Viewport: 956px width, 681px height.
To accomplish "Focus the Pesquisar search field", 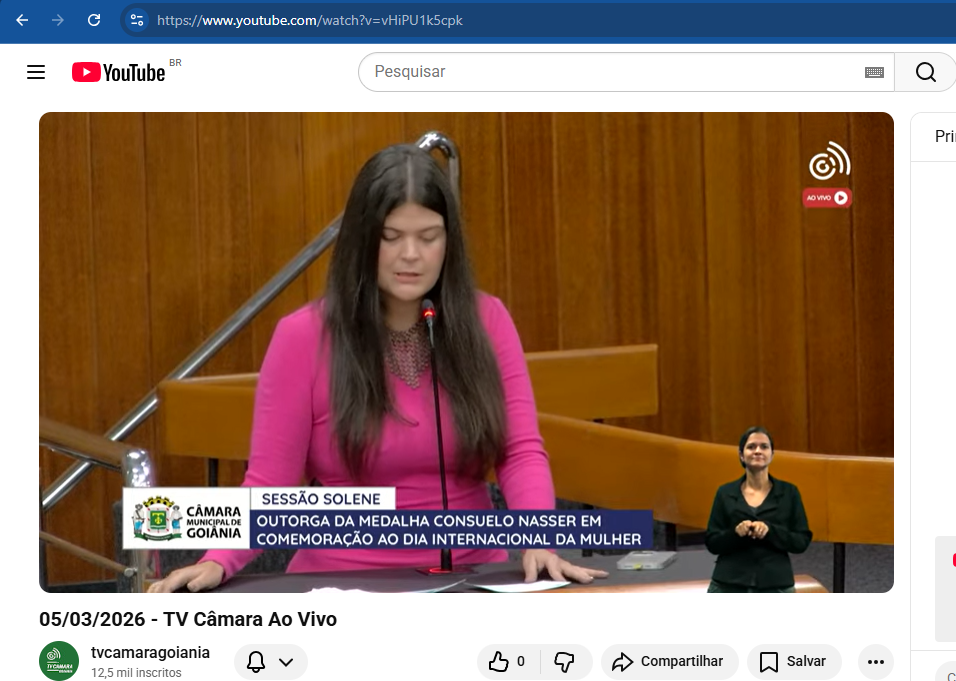I will click(610, 72).
